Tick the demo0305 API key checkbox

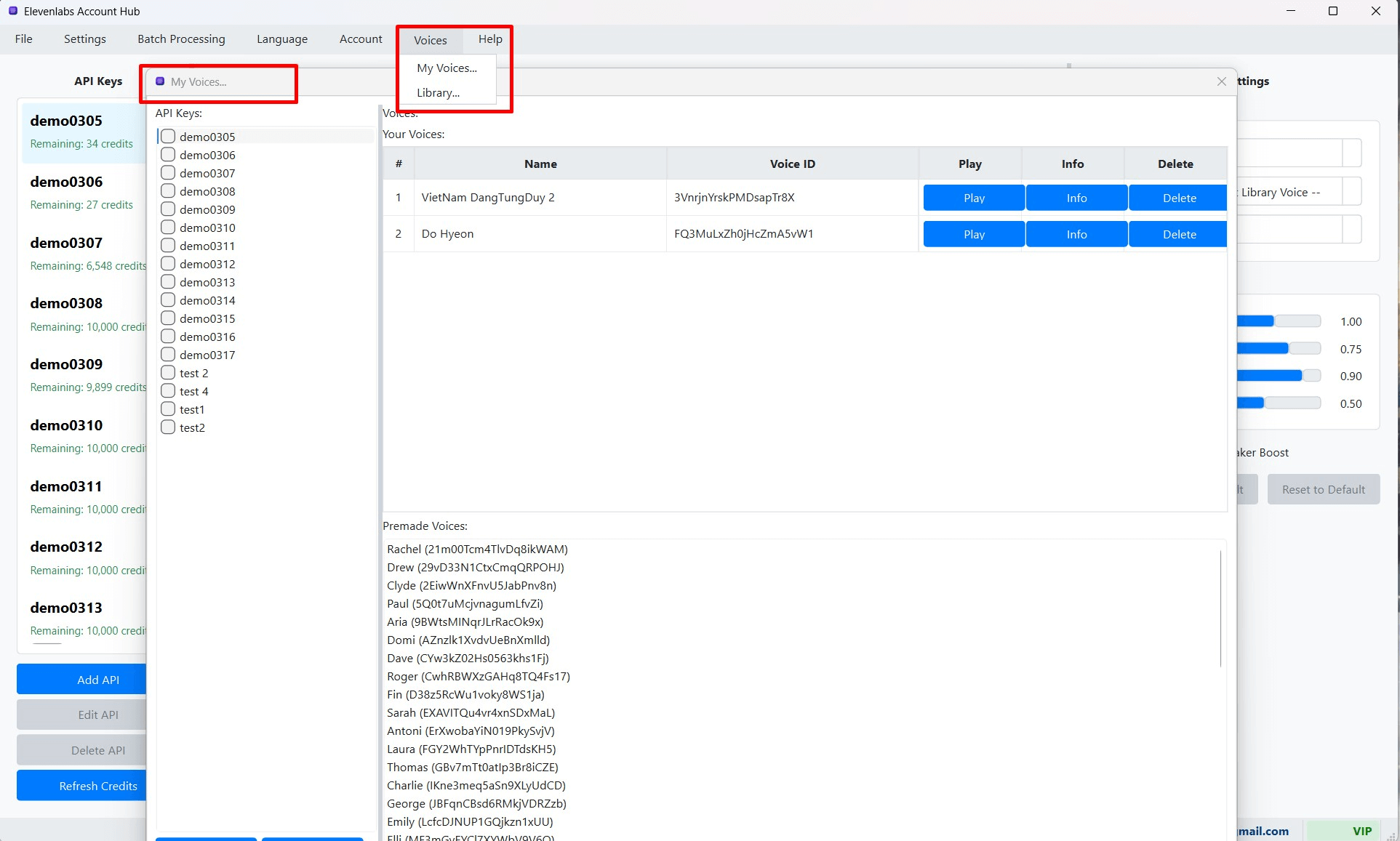tap(168, 137)
